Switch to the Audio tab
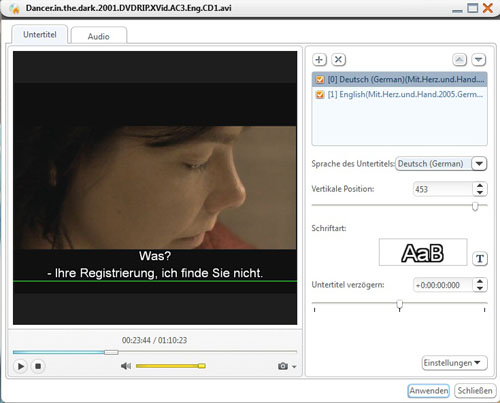 (x=99, y=36)
